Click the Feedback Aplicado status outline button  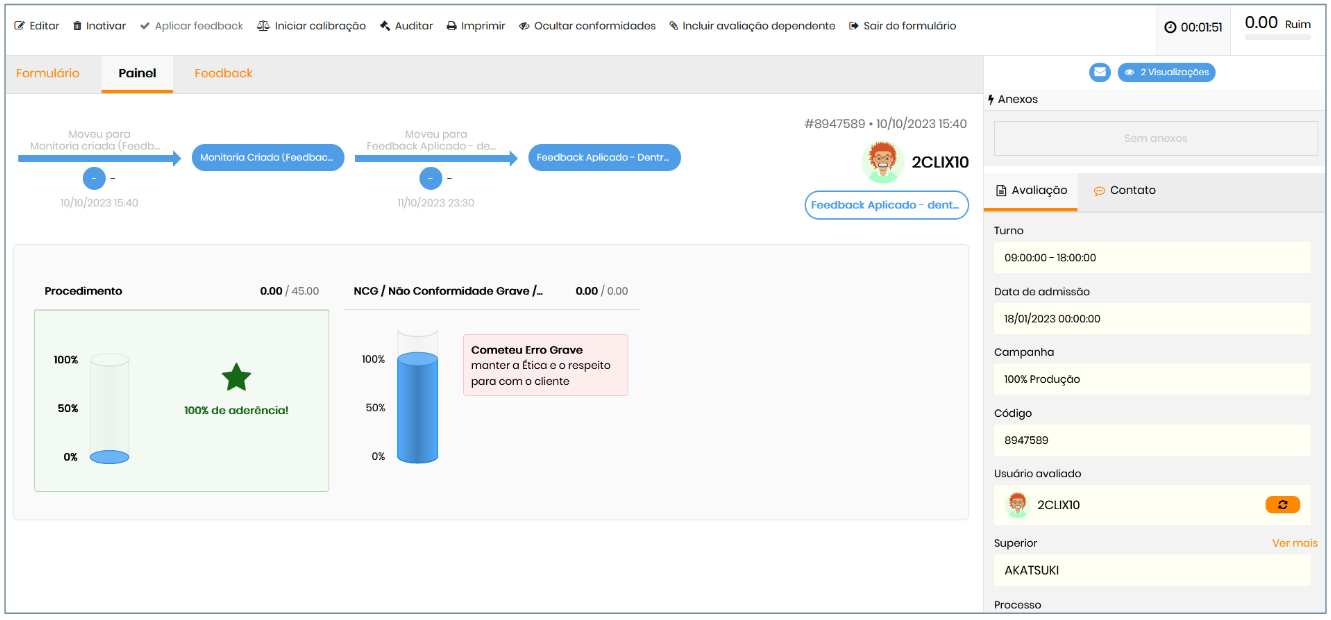pyautogui.click(x=886, y=205)
